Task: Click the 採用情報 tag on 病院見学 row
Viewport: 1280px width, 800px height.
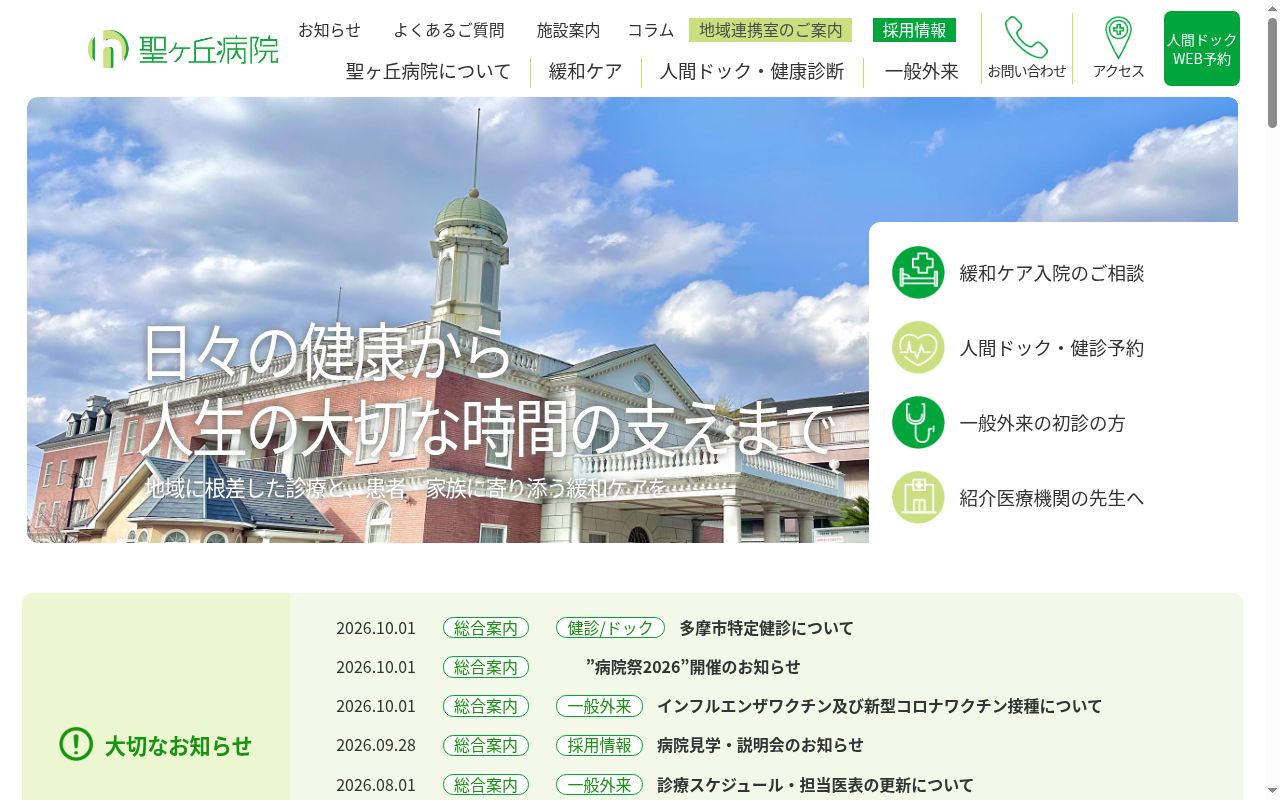Action: pyautogui.click(x=599, y=745)
